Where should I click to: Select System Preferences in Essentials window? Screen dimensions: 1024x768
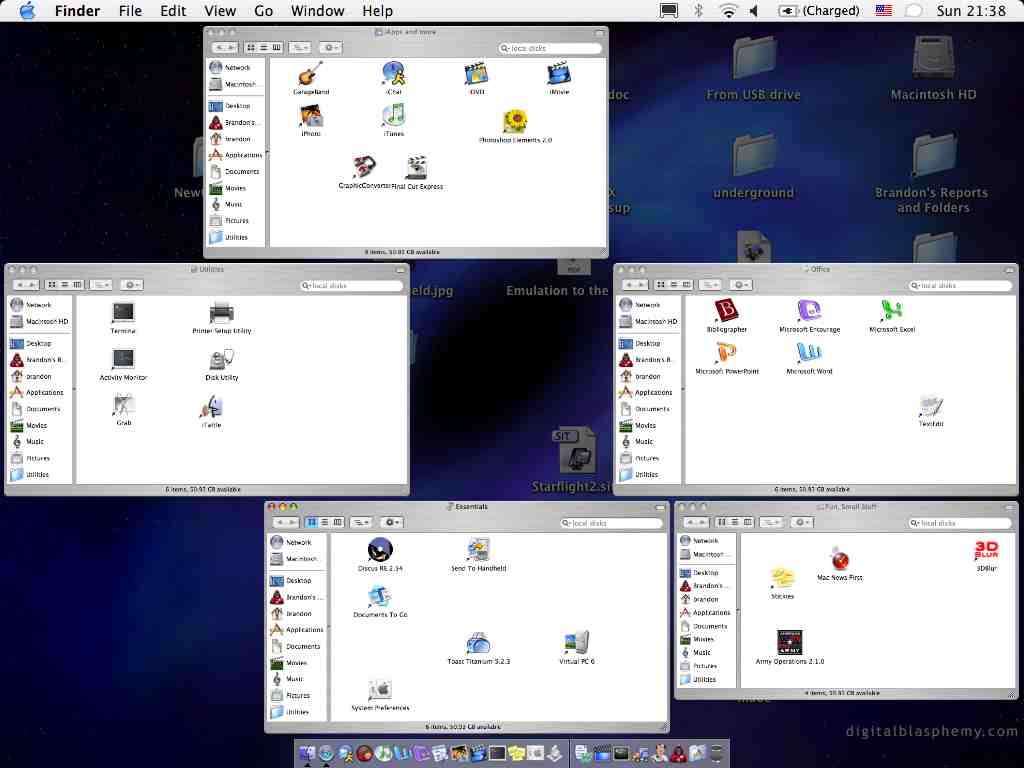pyautogui.click(x=380, y=690)
